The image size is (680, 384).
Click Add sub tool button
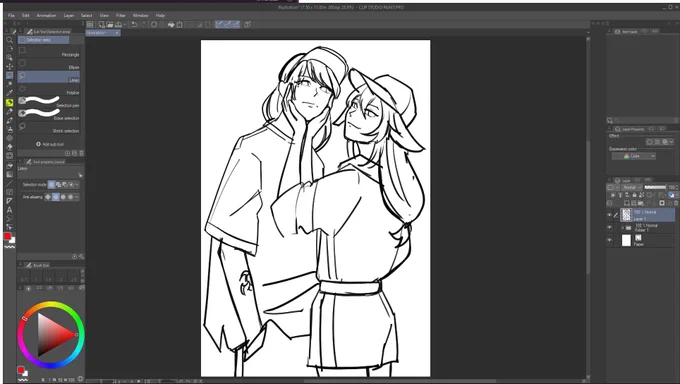click(x=50, y=144)
